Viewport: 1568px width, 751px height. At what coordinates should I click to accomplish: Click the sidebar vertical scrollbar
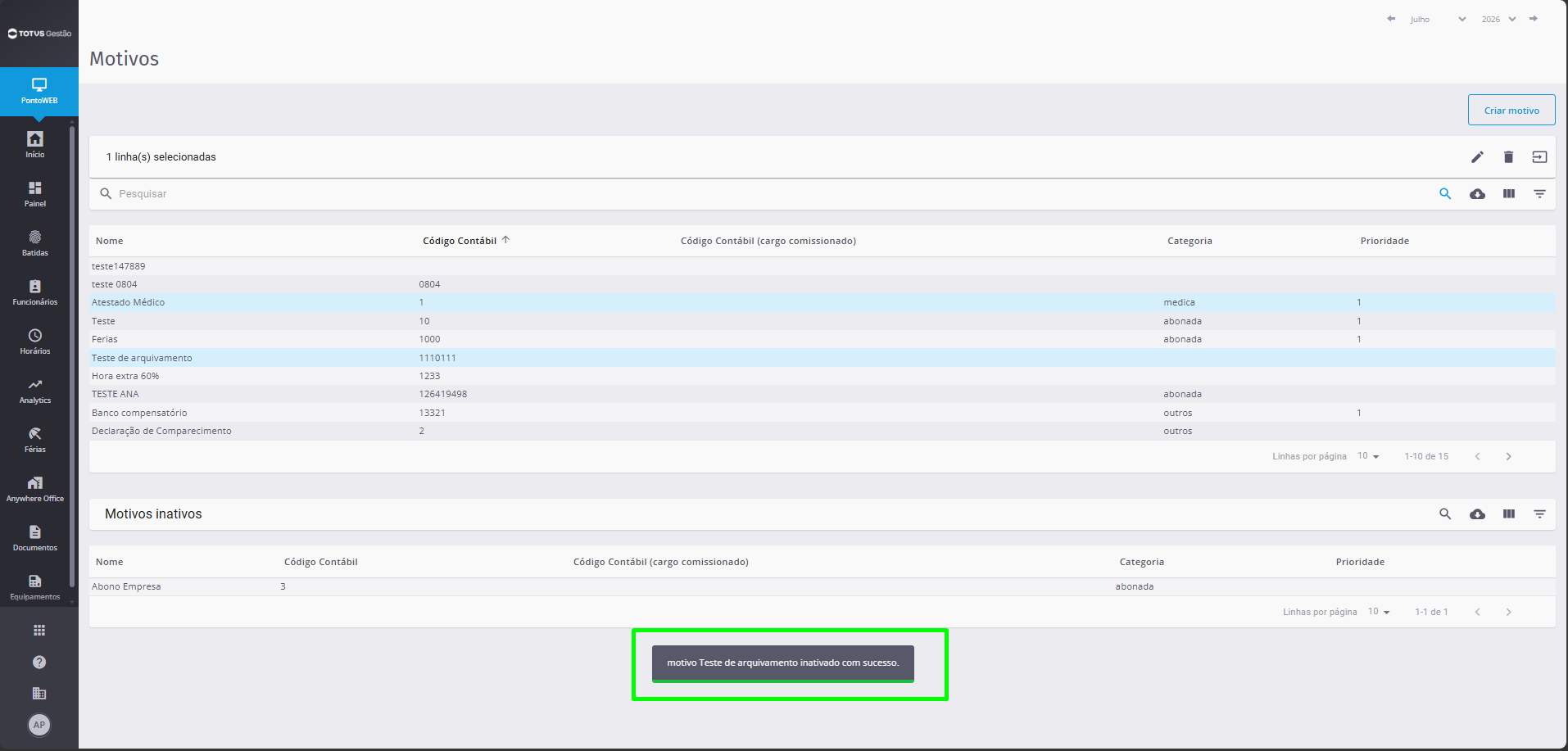[x=72, y=356]
